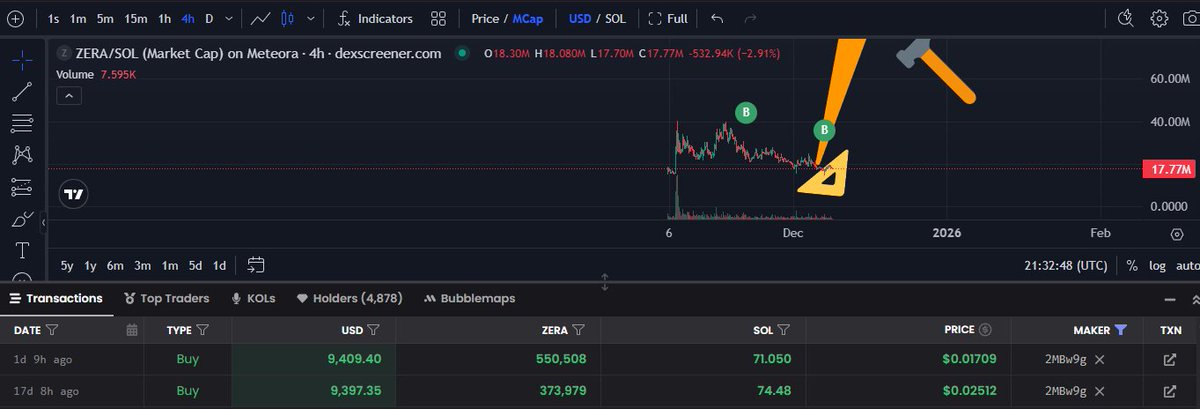Select the D daily timeframe

(209, 18)
